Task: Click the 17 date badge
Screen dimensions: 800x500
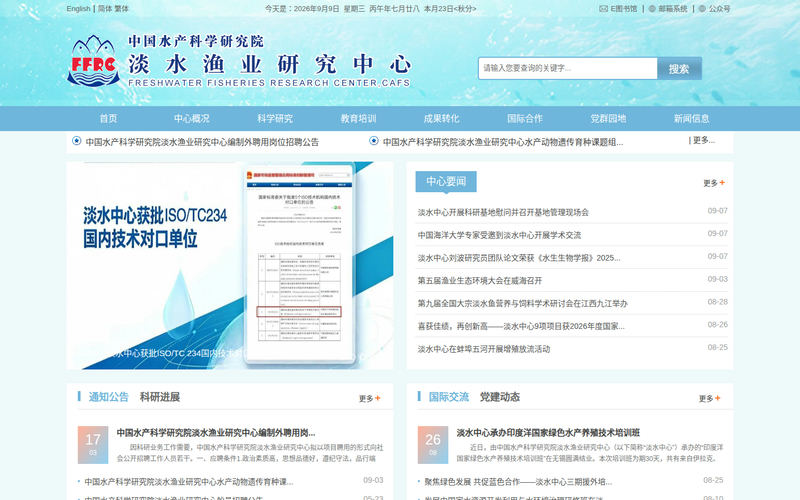Action: click(x=93, y=444)
